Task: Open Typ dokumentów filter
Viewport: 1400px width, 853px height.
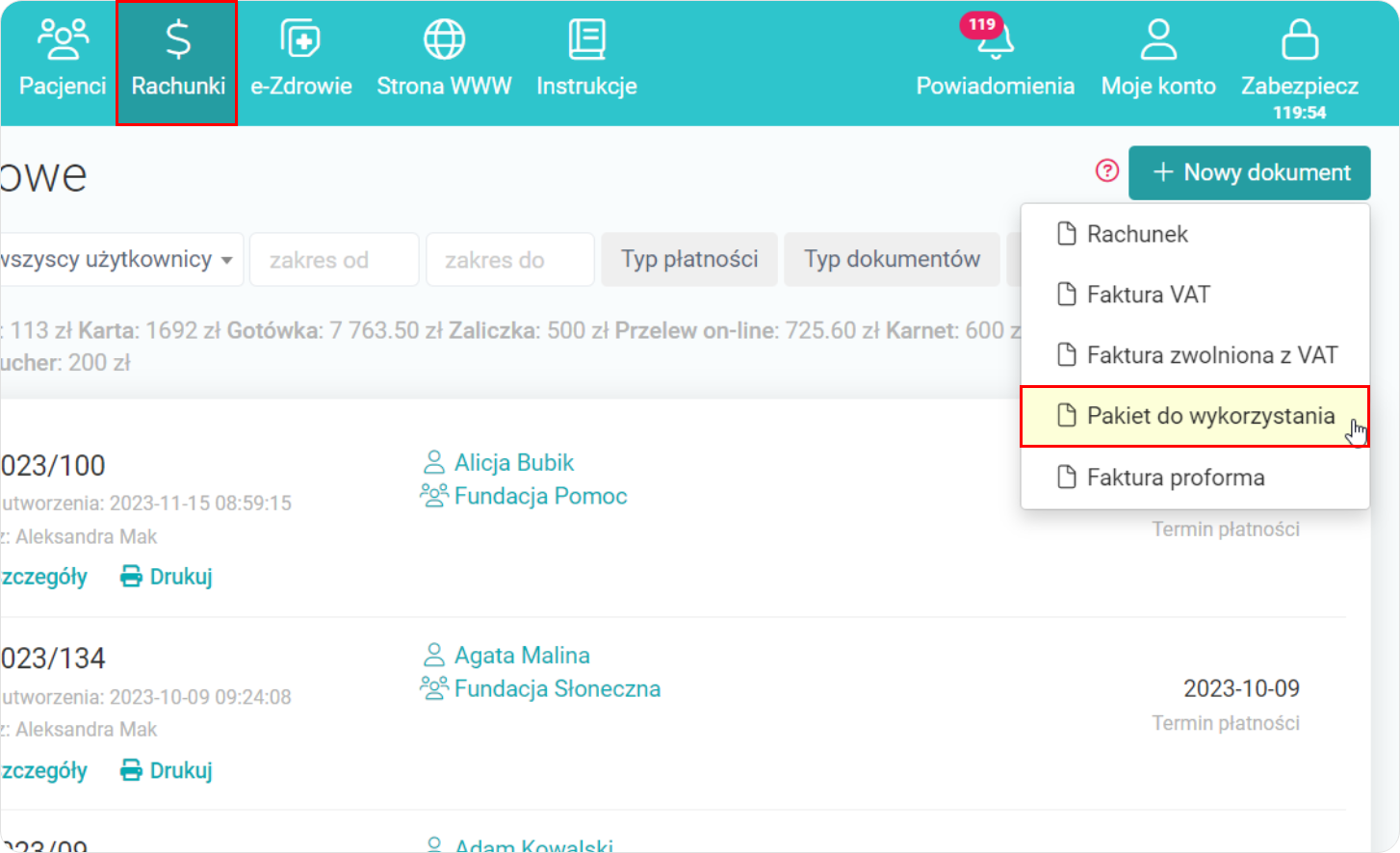Action: click(x=892, y=260)
